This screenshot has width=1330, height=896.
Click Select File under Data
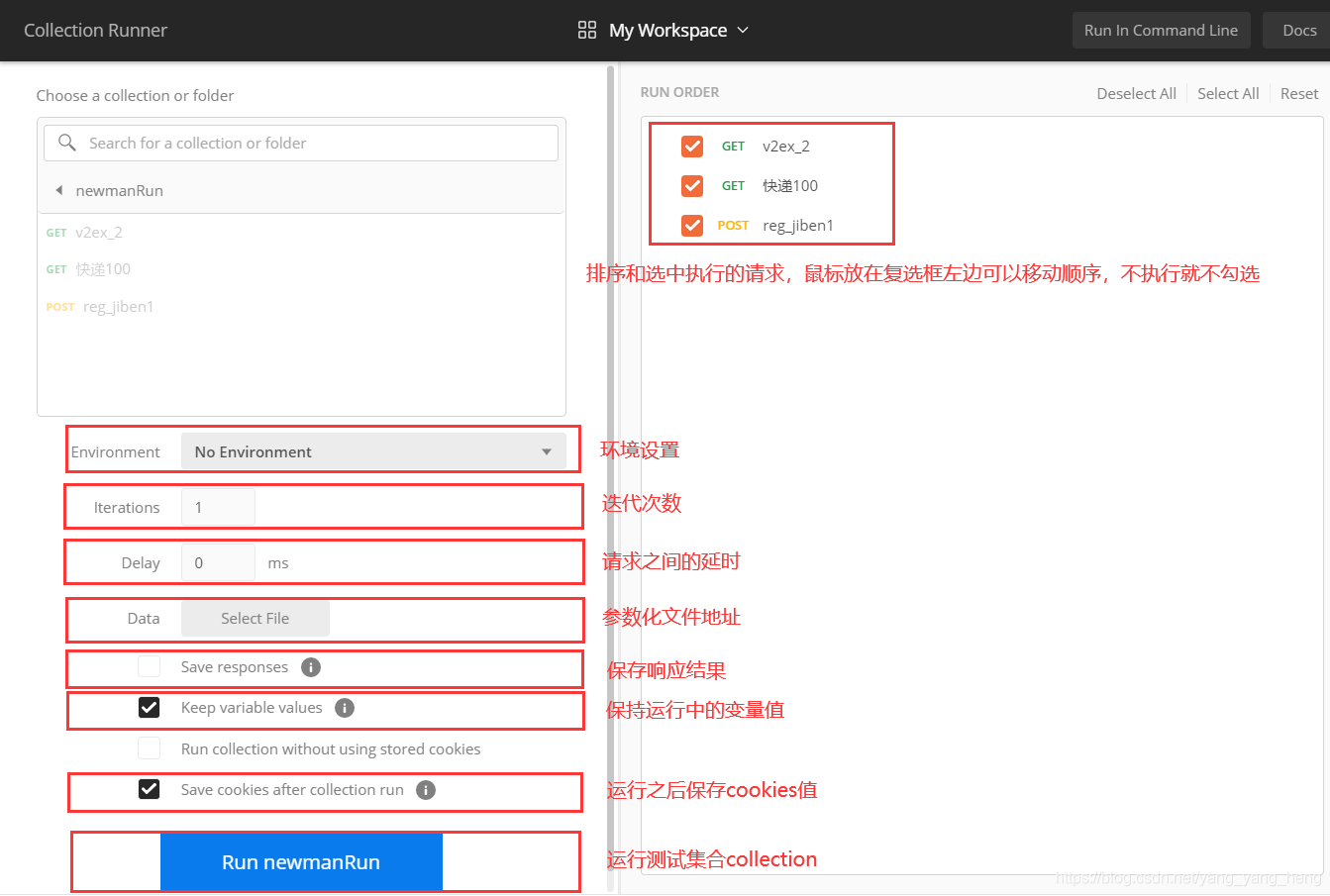255,618
